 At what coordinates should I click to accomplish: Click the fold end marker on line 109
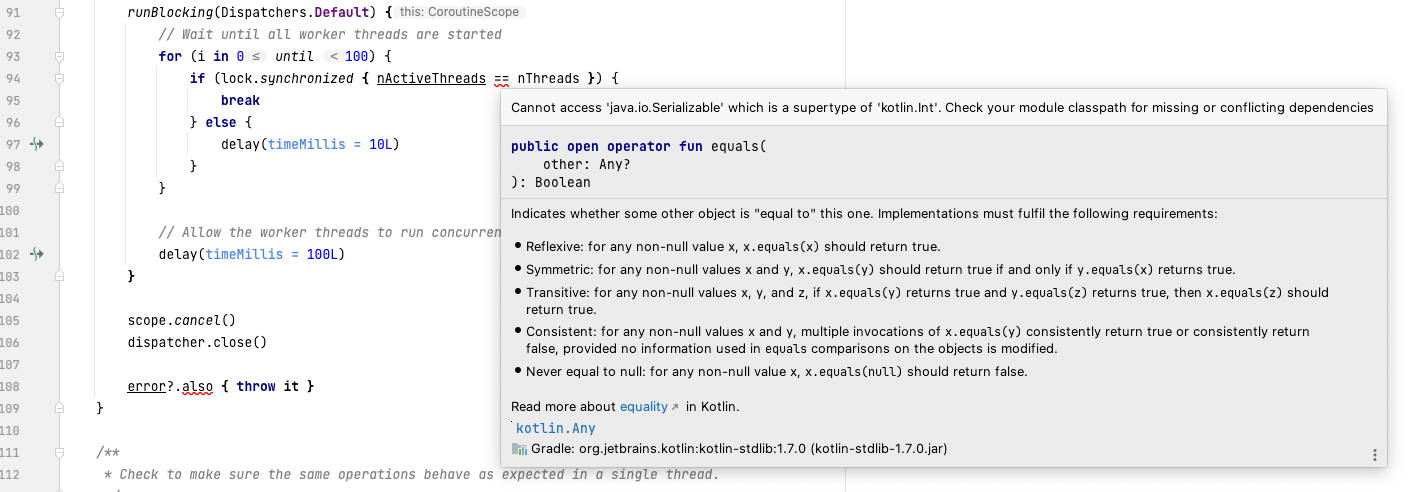(59, 408)
